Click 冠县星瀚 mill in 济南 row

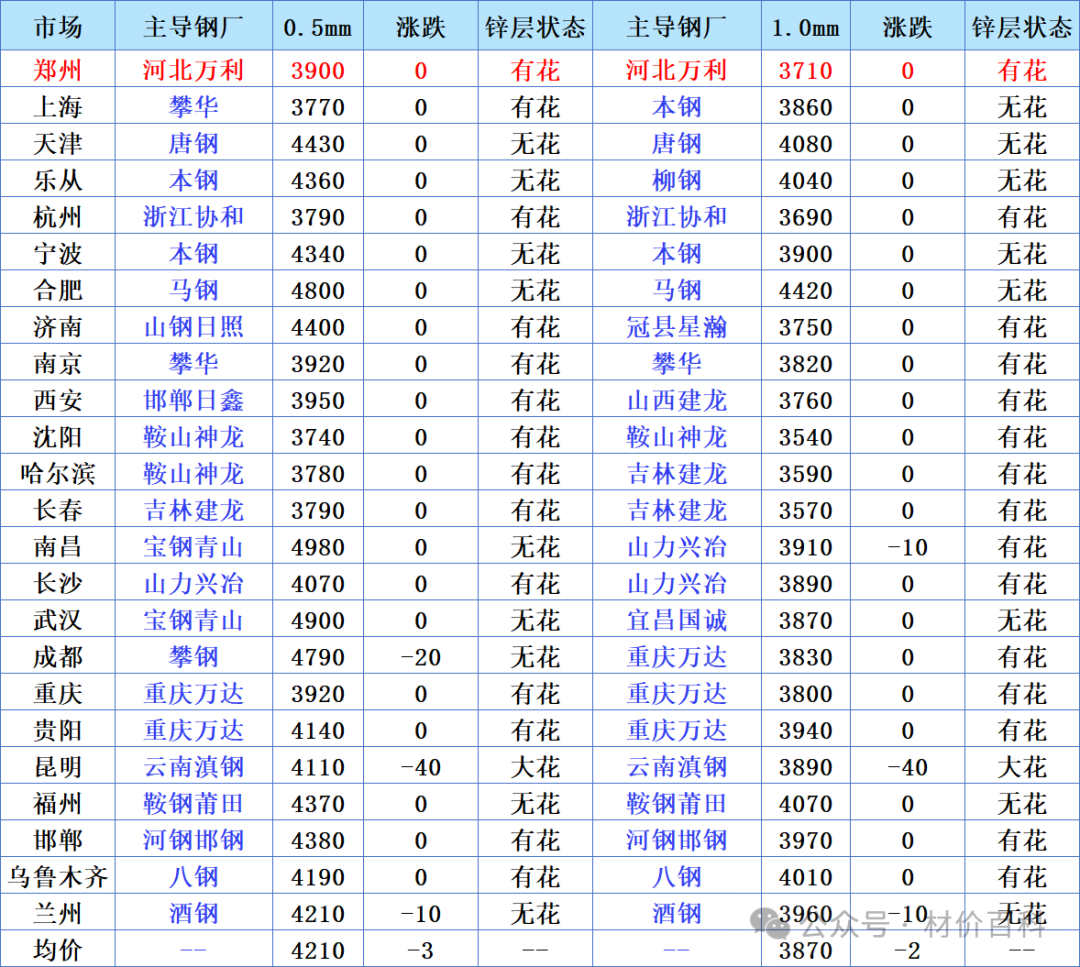(x=676, y=327)
